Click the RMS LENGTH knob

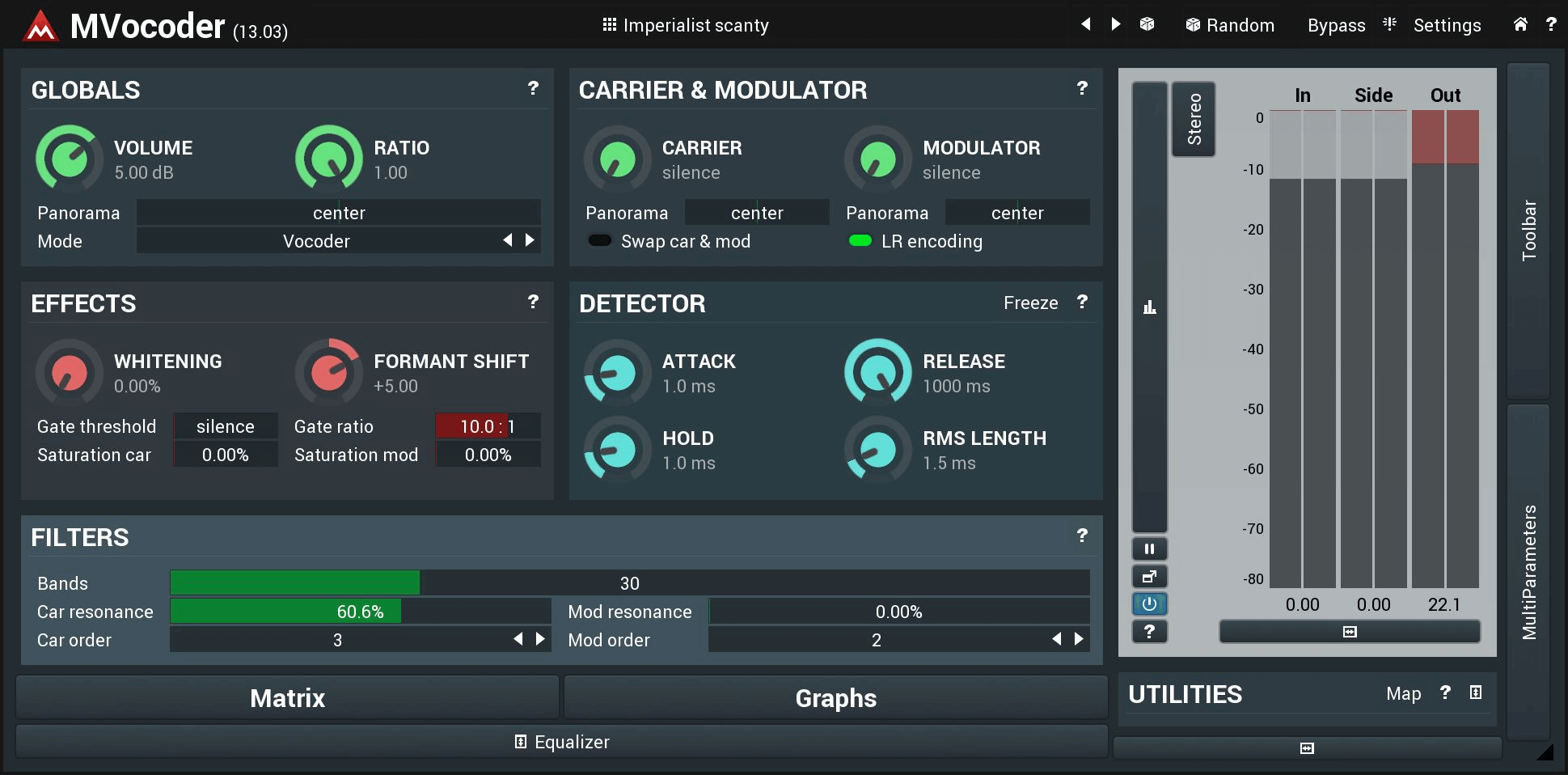click(x=878, y=449)
